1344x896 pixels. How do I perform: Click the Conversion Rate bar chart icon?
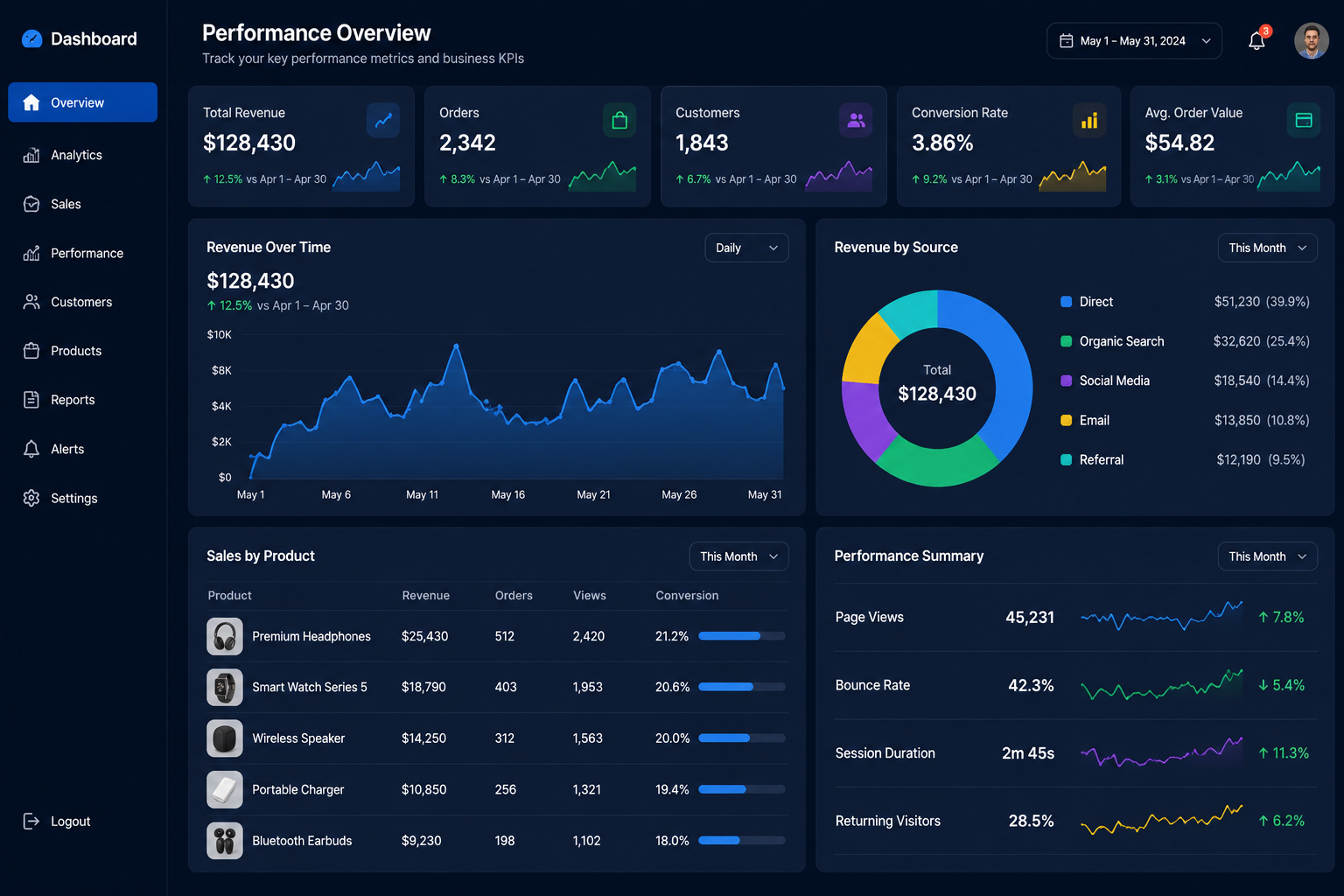click(1089, 121)
